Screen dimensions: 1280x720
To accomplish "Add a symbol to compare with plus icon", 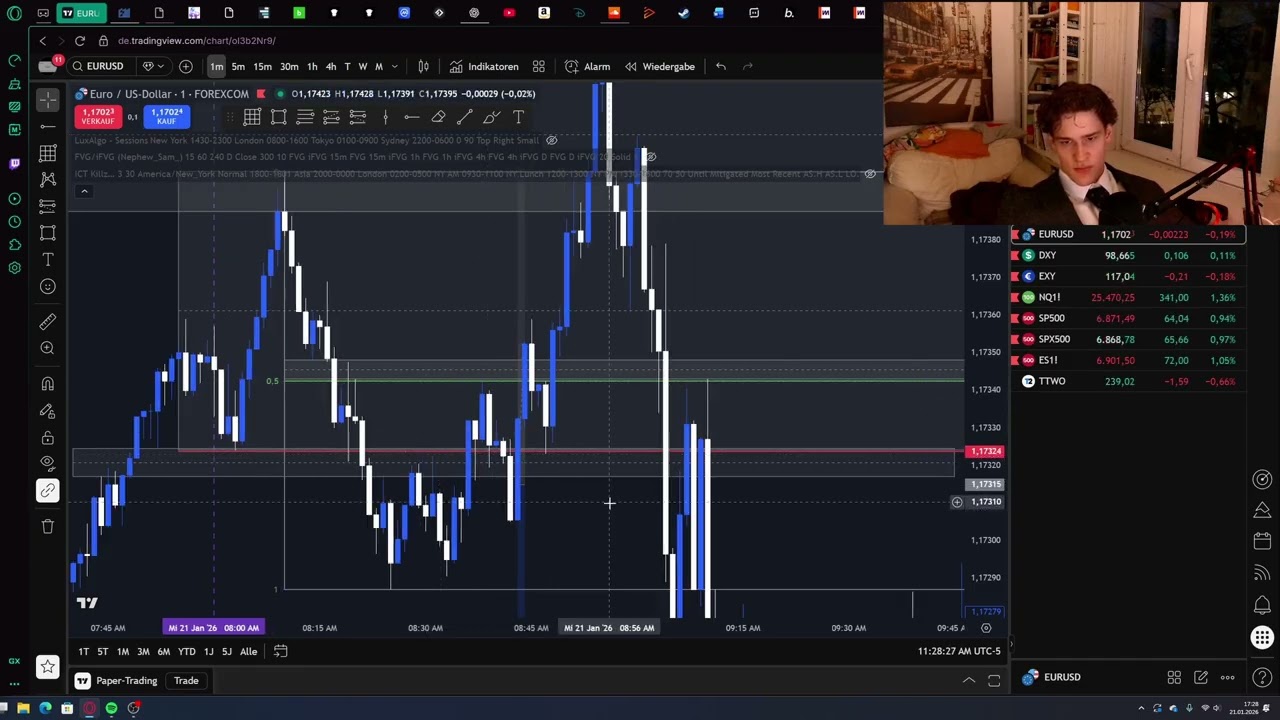I will tap(185, 66).
